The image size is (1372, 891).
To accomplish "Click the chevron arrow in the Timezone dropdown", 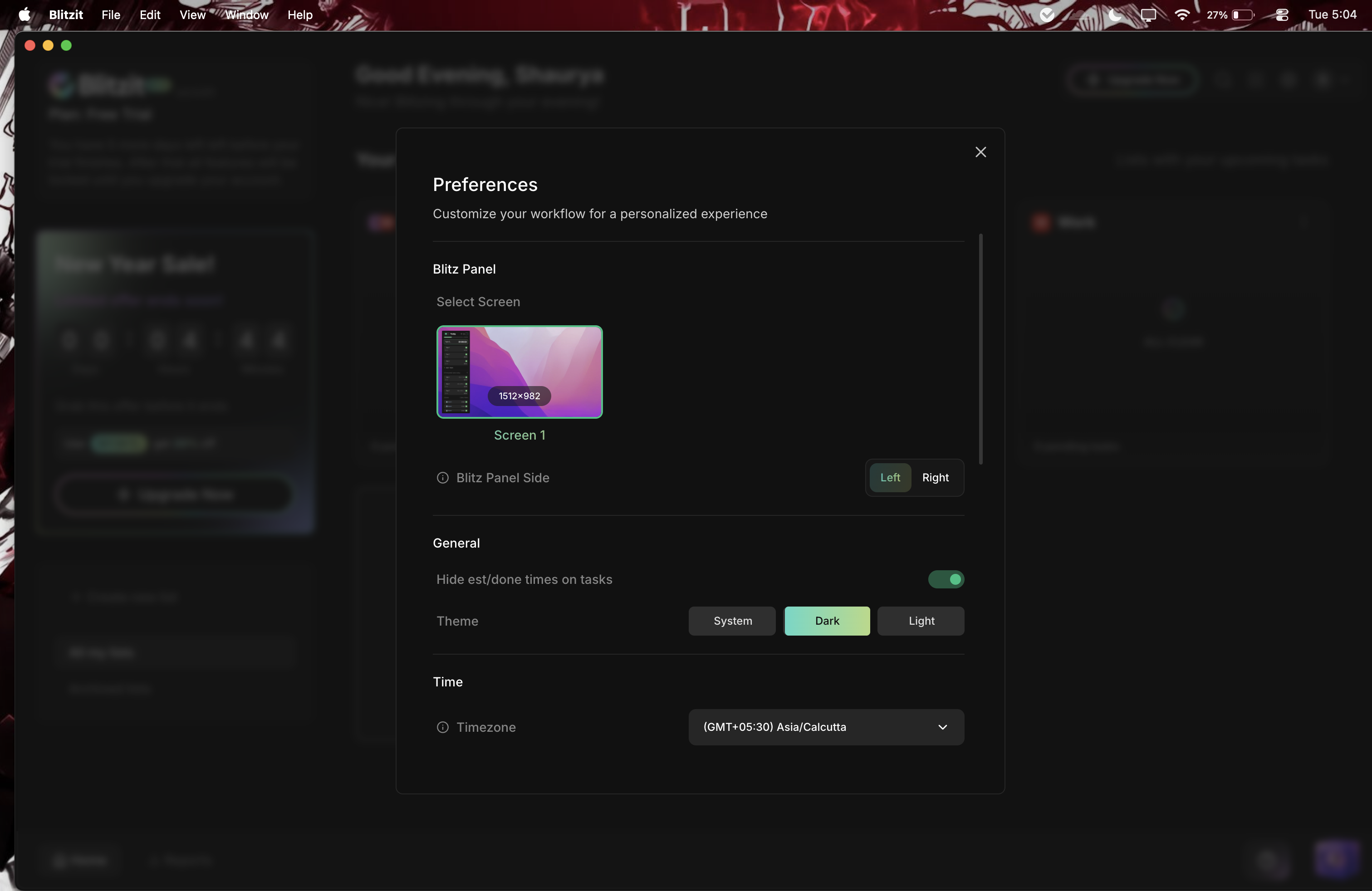I will pos(942,727).
